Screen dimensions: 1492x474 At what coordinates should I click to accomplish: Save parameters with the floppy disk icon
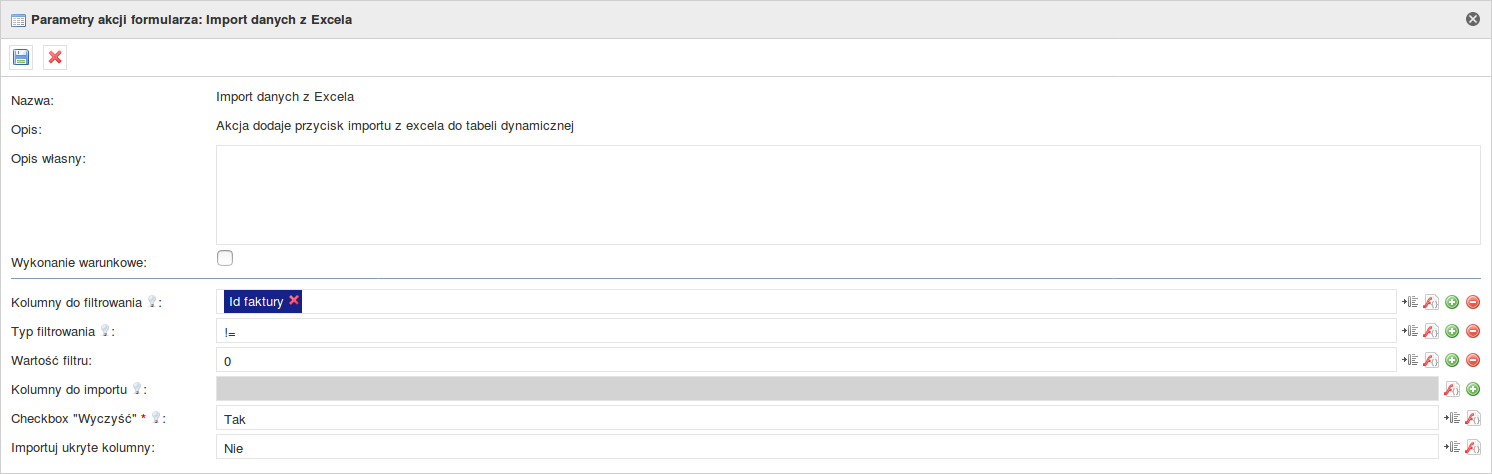tap(21, 58)
